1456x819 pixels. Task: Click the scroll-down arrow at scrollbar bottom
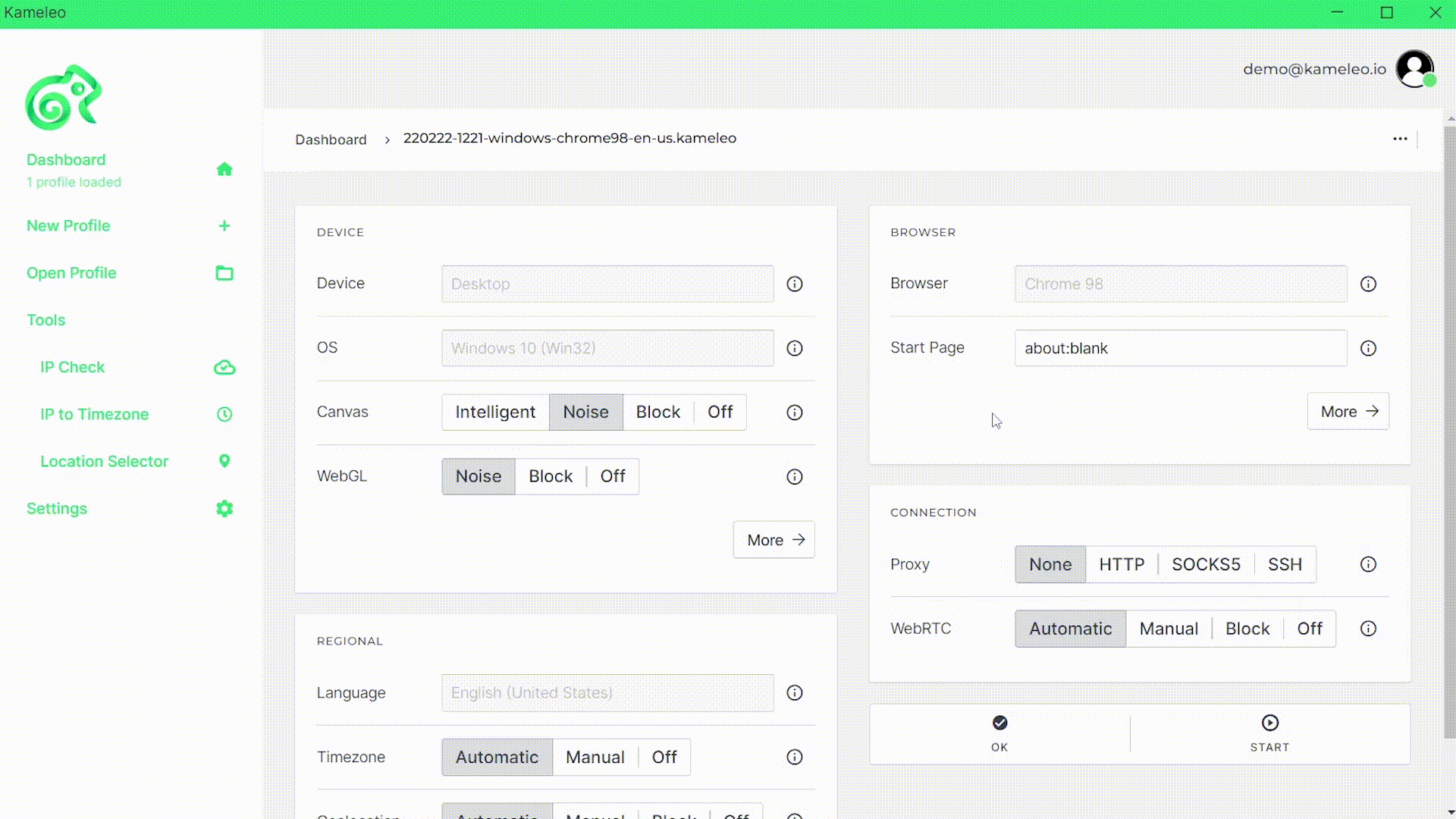point(1449,812)
